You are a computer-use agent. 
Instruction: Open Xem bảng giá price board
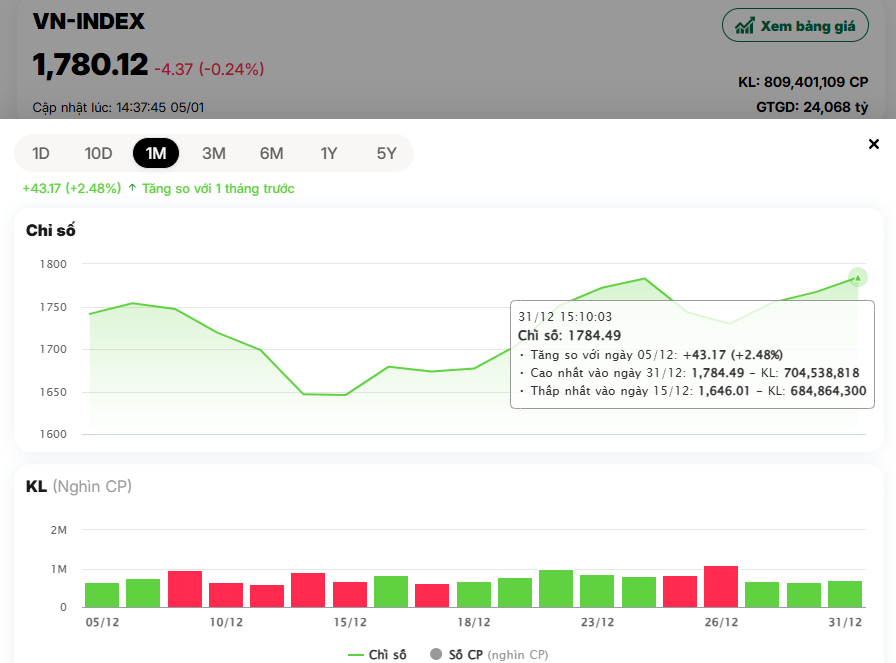pos(795,26)
